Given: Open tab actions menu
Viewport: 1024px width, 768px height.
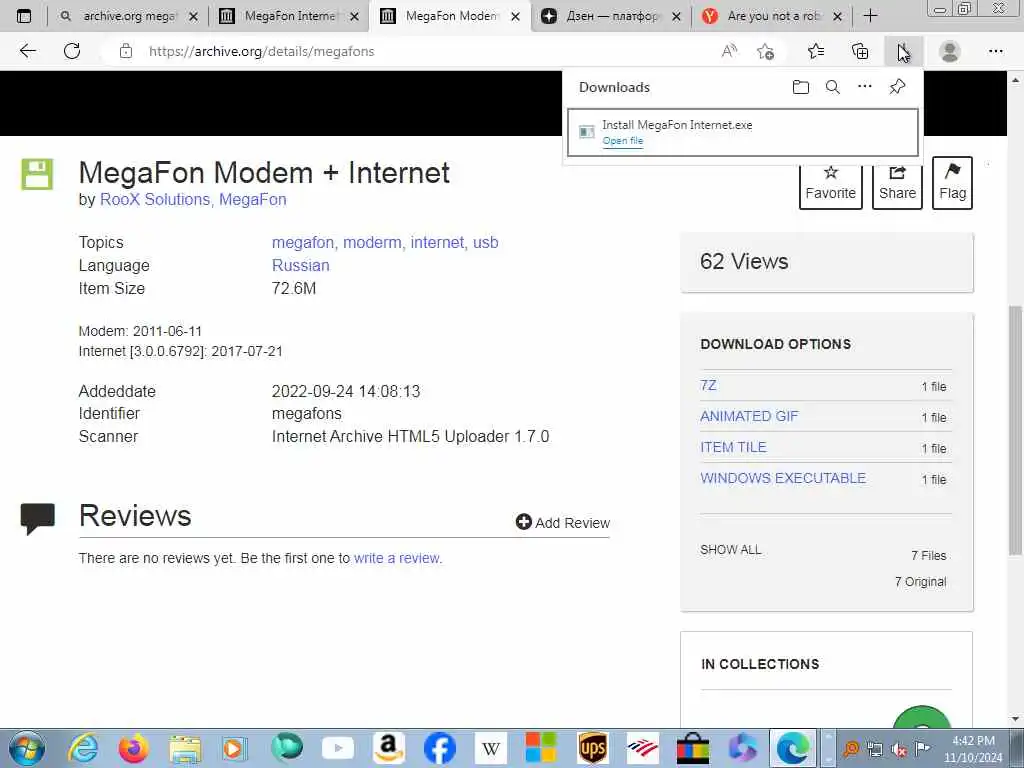Looking at the screenshot, I should (x=24, y=16).
